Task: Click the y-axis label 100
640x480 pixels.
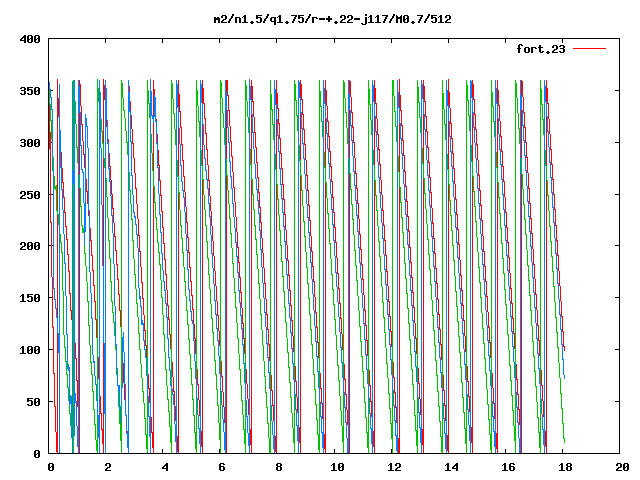Action: pyautogui.click(x=30, y=350)
